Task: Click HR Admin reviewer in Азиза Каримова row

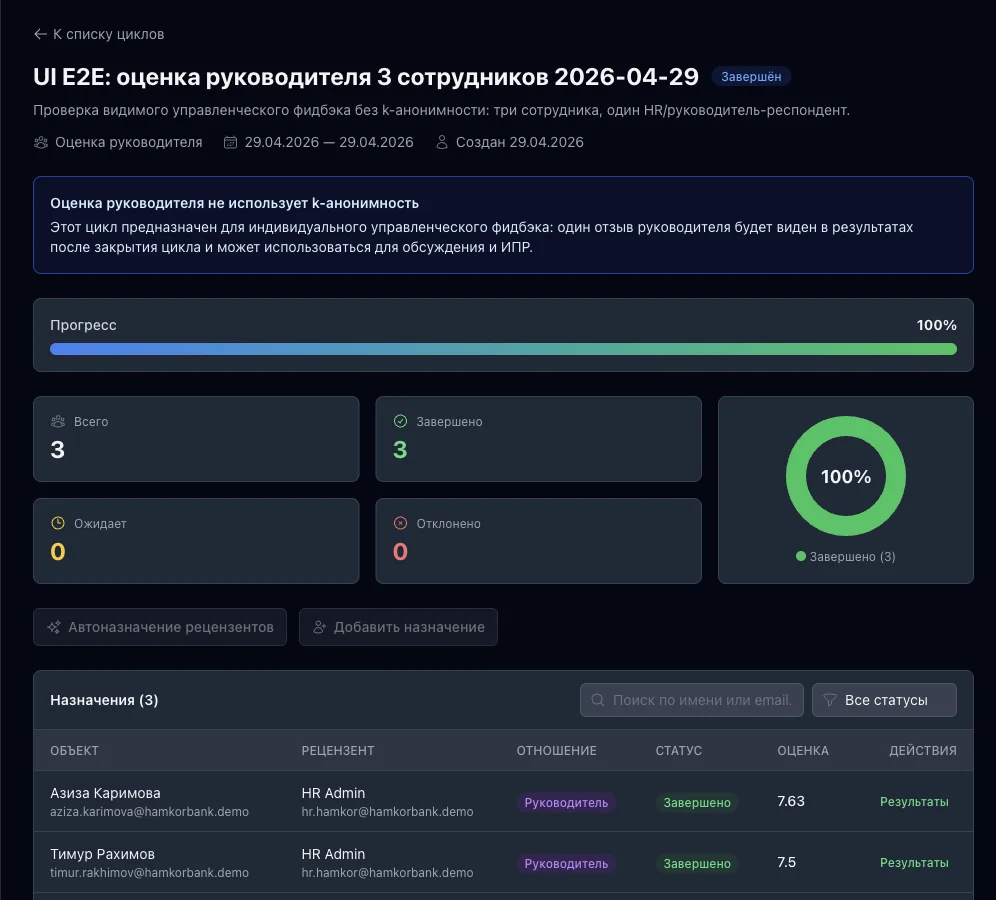Action: coord(333,793)
